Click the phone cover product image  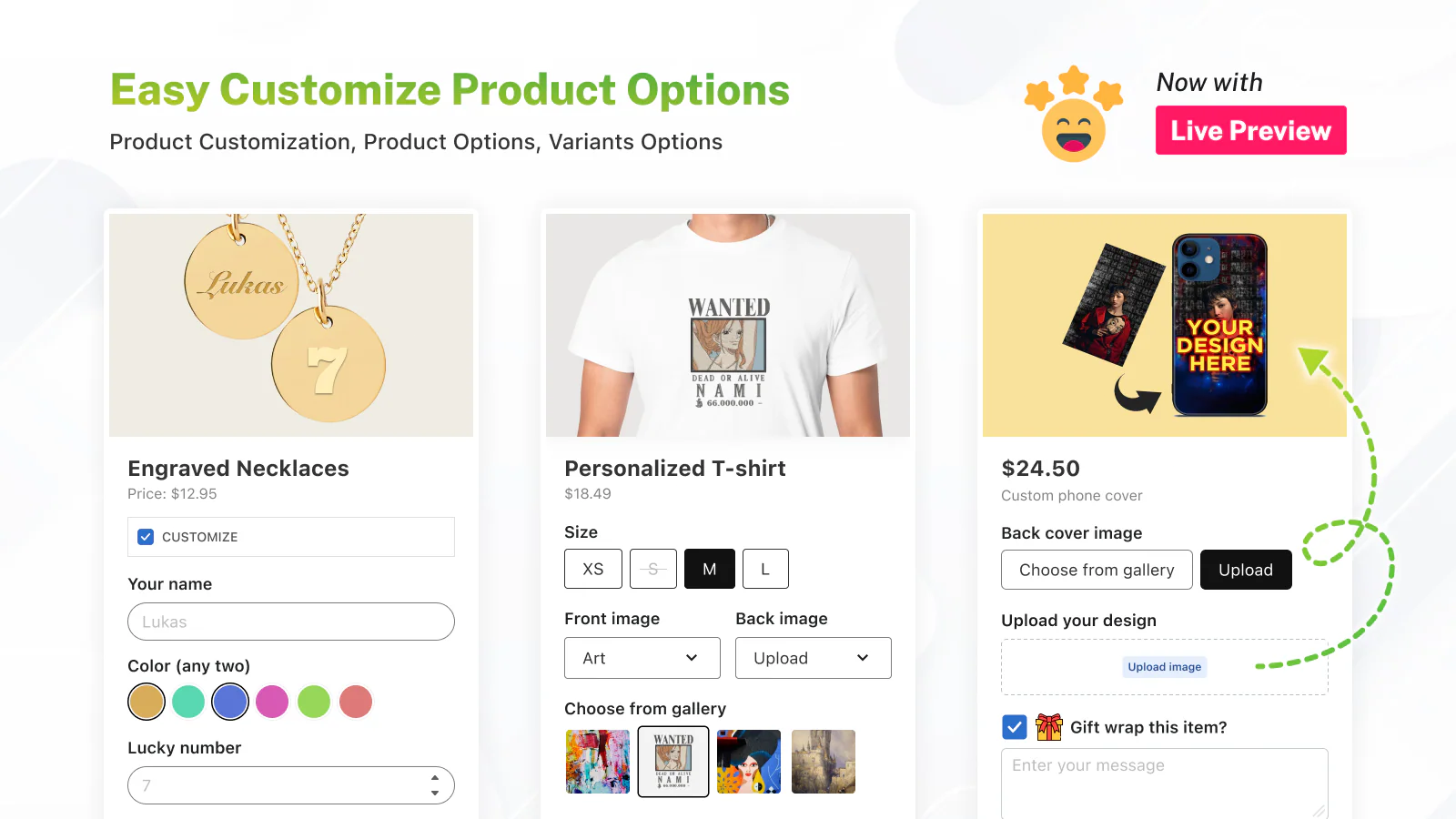point(1165,325)
